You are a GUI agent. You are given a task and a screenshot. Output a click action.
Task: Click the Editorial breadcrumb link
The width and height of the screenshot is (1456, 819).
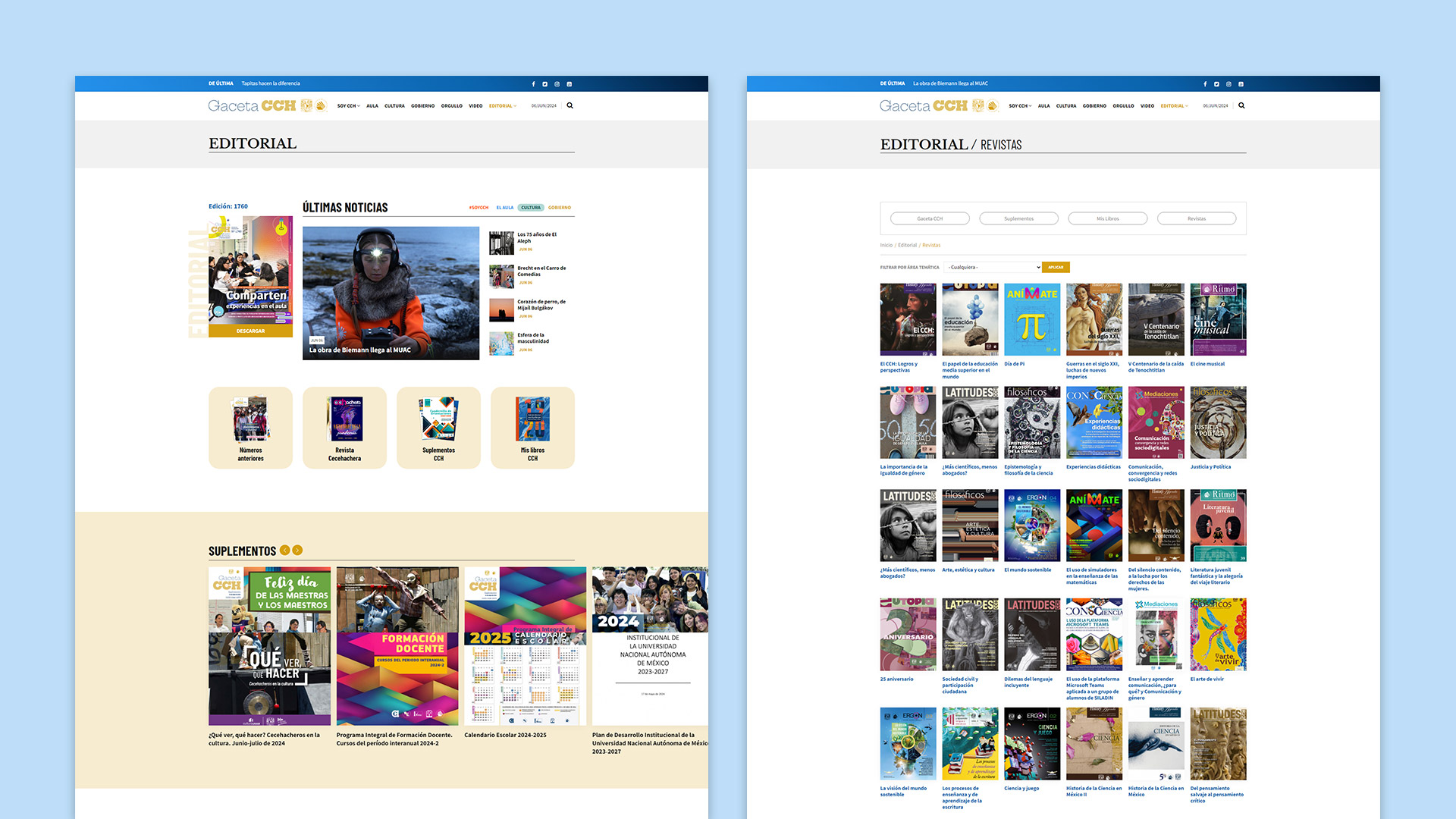point(907,245)
